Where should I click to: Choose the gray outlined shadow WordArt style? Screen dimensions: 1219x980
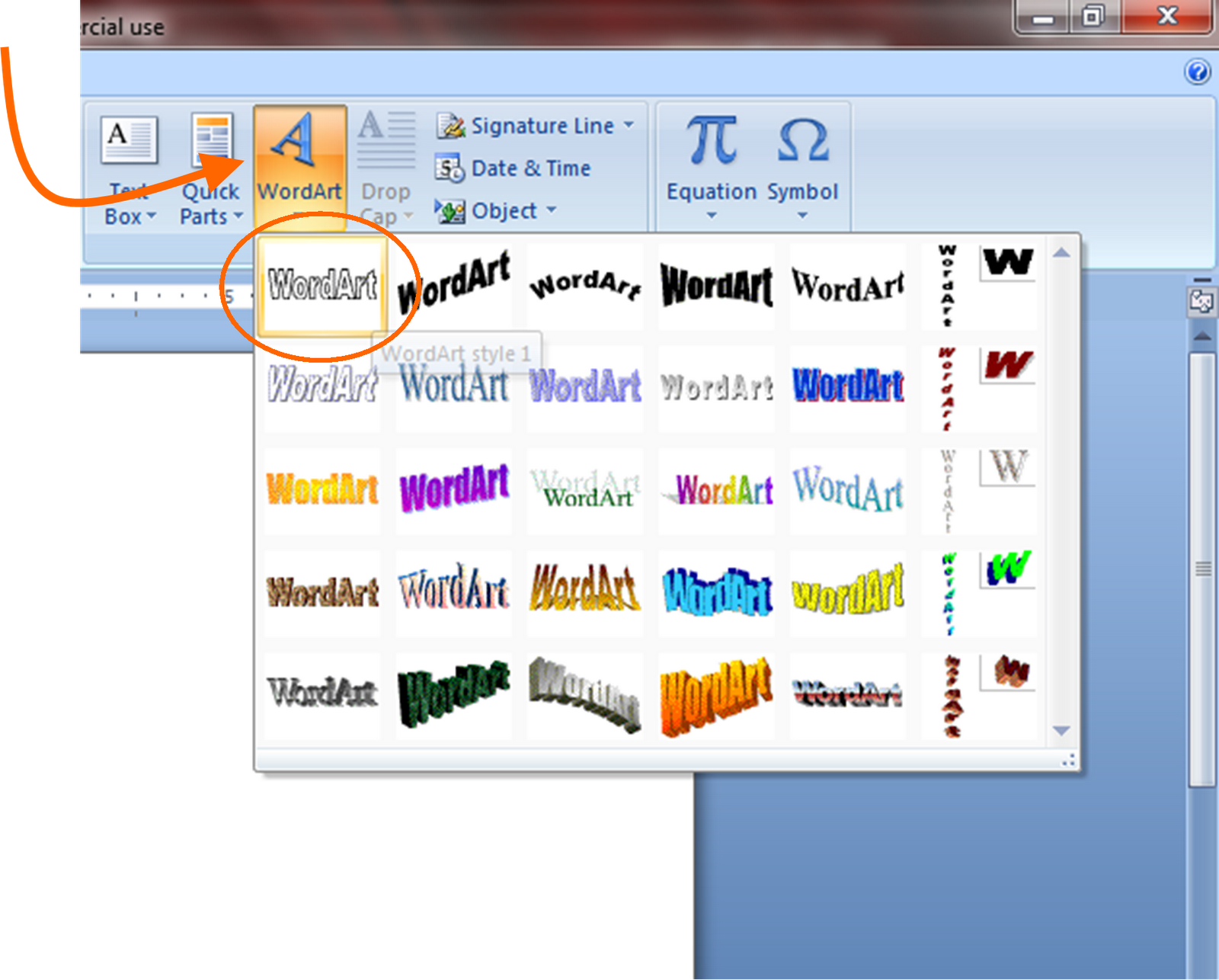click(322, 694)
